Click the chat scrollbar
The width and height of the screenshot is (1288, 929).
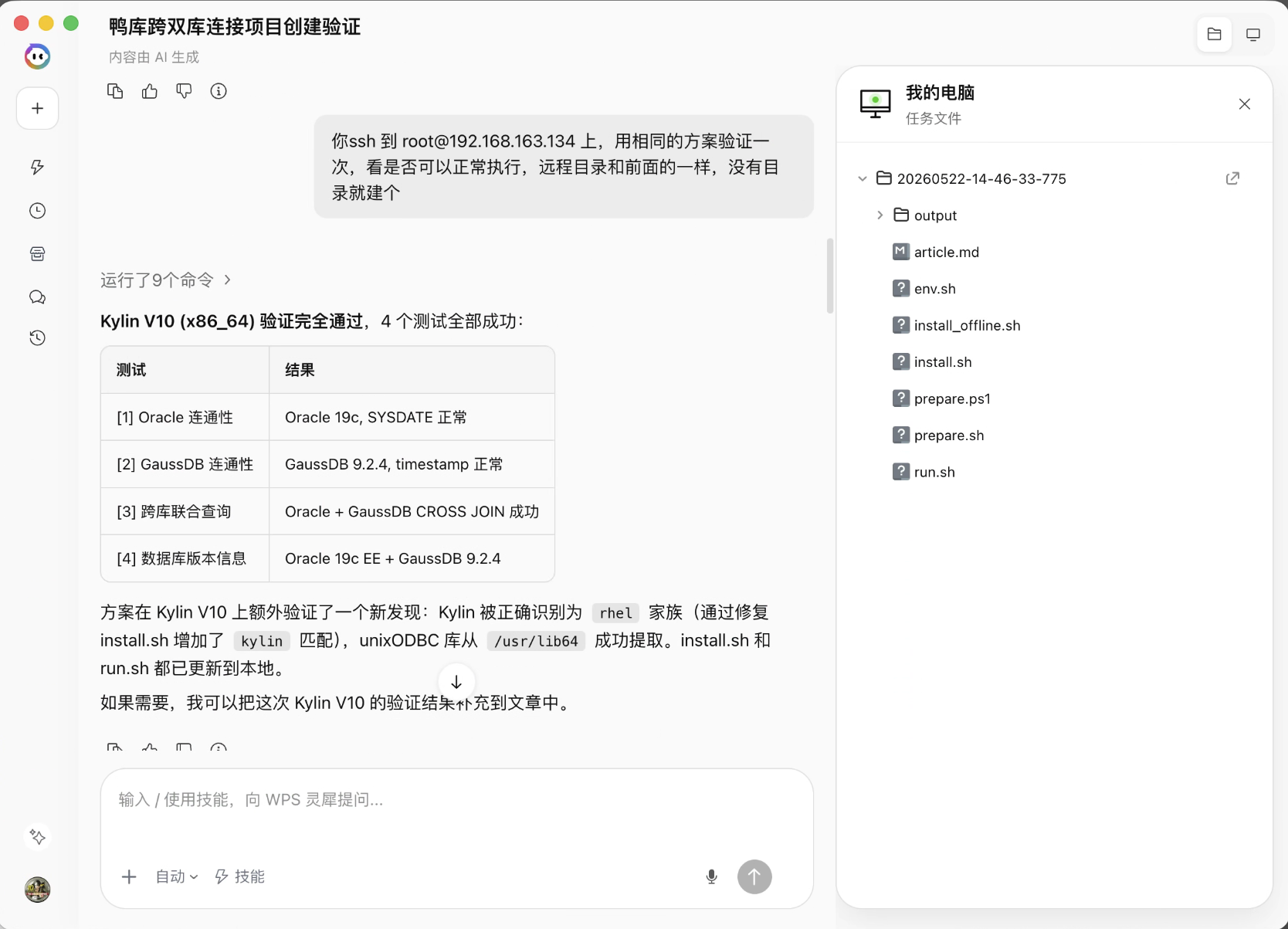click(x=830, y=276)
